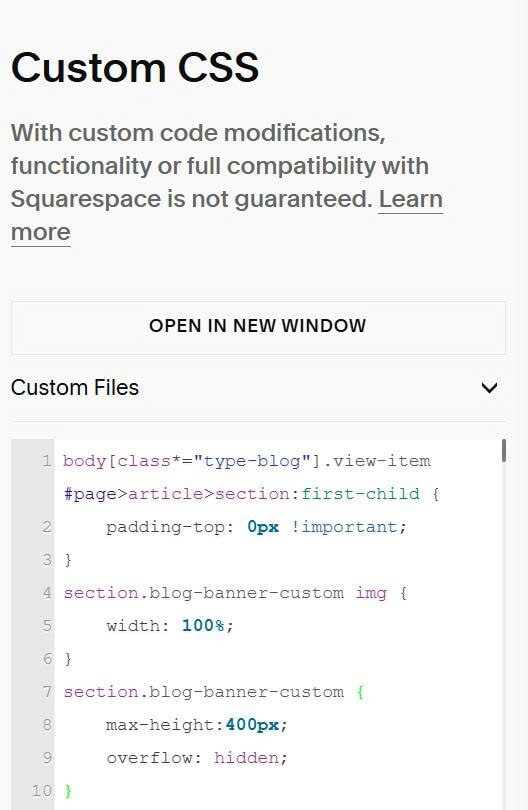528x810 pixels.
Task: Click the #page>article>section:first-child selector text
Action: point(241,494)
